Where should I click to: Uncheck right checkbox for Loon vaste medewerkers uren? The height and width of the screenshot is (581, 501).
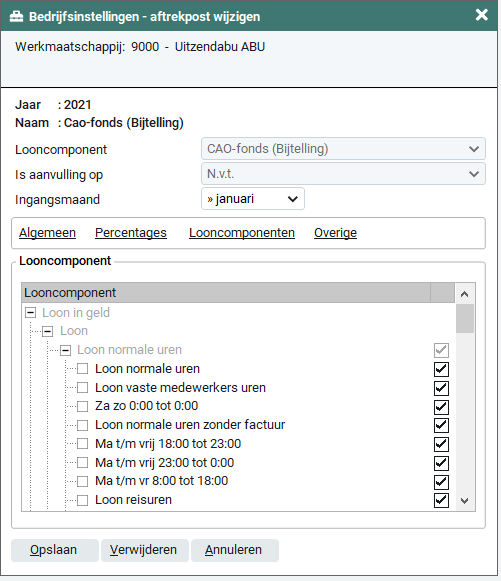(x=441, y=388)
